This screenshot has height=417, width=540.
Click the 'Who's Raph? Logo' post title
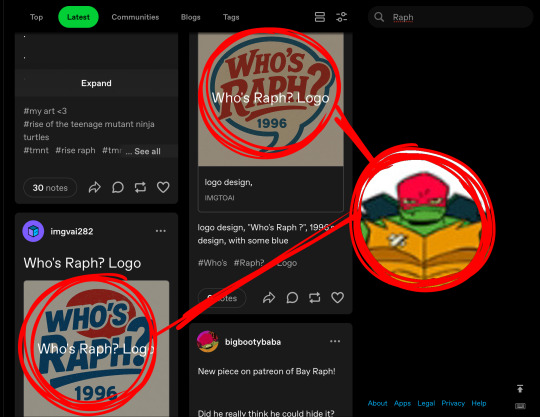(82, 263)
